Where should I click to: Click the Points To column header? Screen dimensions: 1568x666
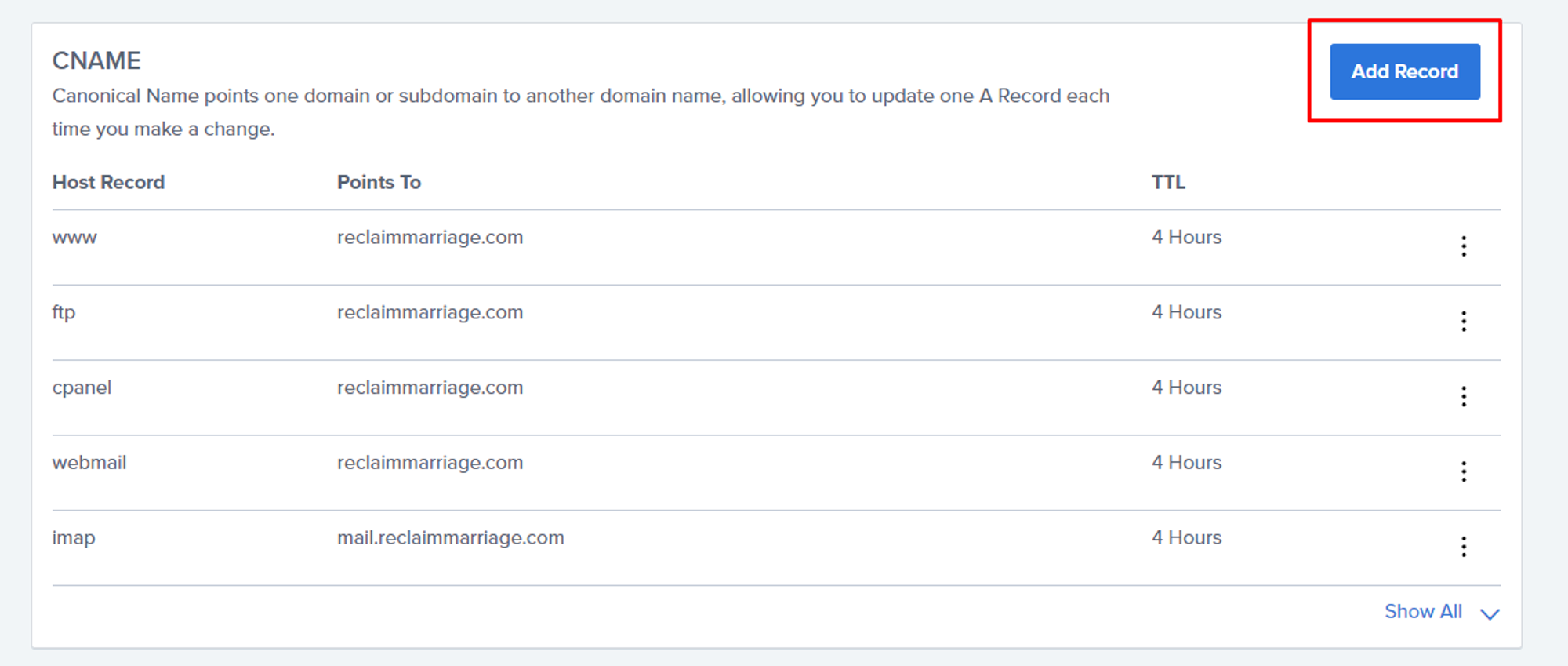click(x=379, y=182)
